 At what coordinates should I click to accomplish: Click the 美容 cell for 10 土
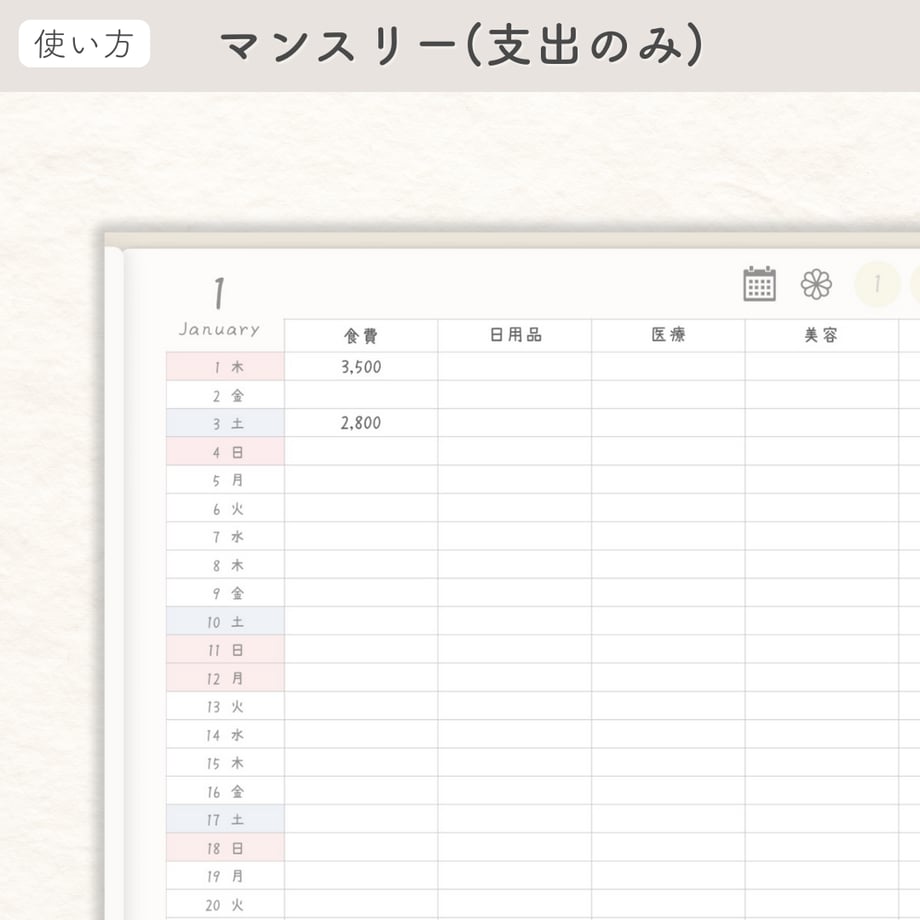click(x=821, y=621)
